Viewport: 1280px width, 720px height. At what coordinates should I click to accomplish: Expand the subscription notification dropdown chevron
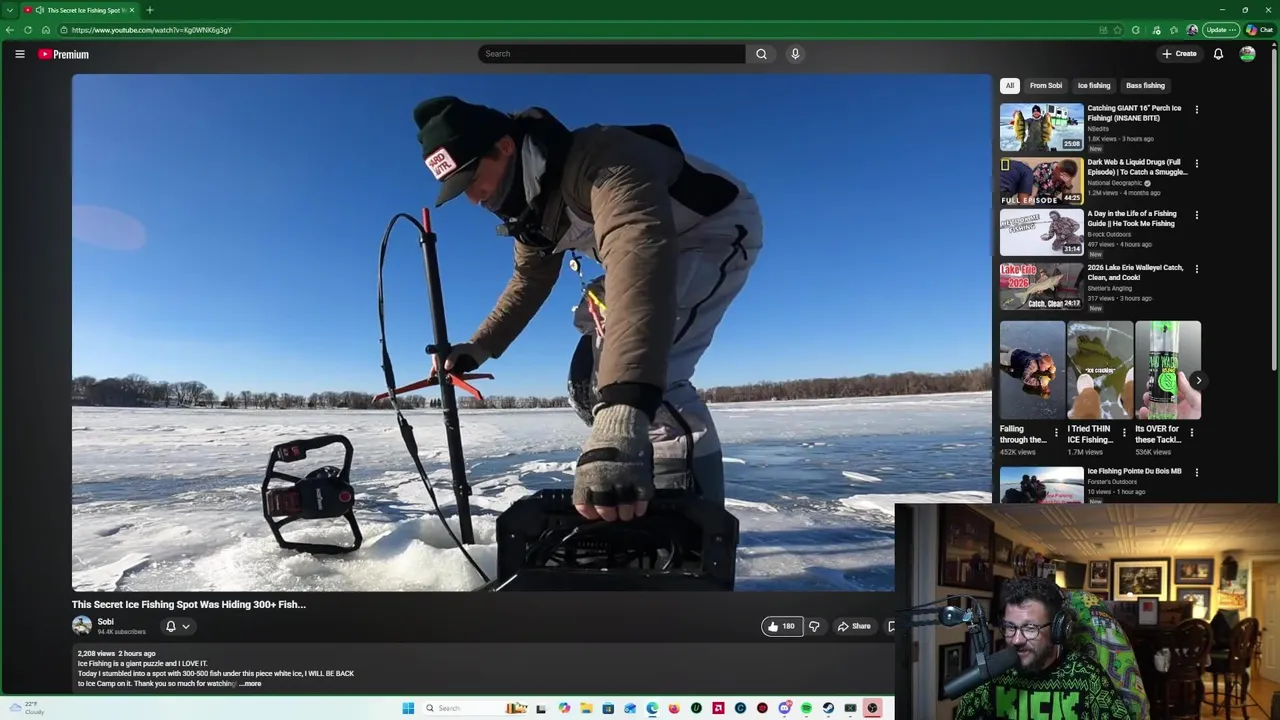point(186,627)
